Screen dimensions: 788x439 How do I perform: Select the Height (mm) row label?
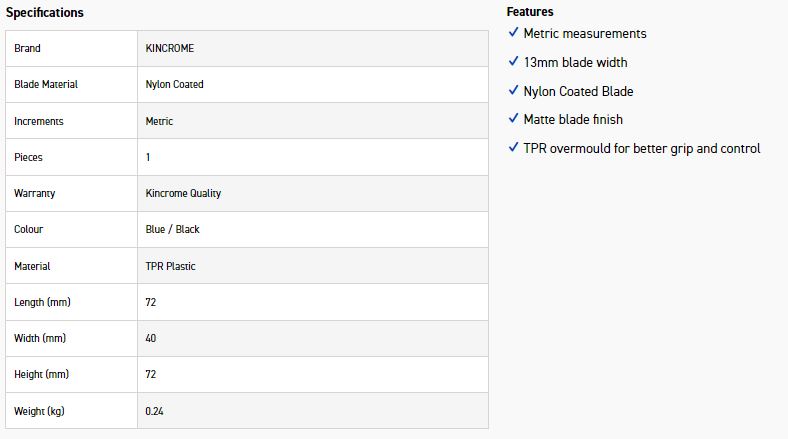[42, 374]
